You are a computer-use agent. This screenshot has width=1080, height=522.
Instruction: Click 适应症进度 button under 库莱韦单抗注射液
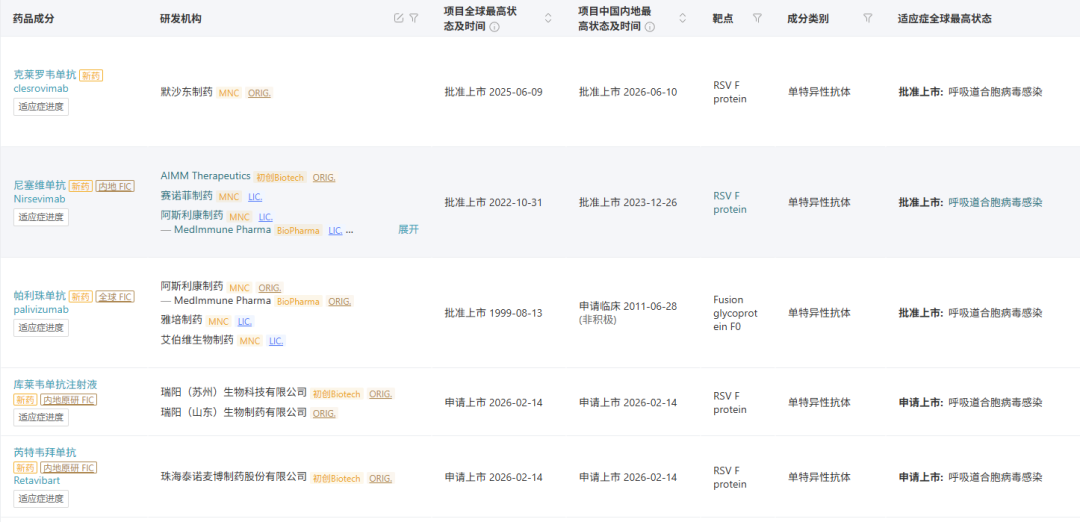coord(41,417)
